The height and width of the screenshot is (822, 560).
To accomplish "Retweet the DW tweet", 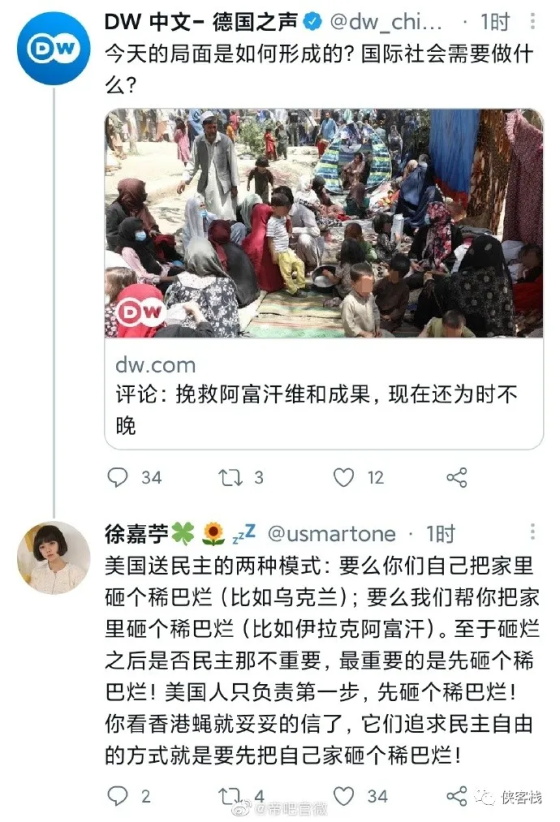I will pos(230,478).
